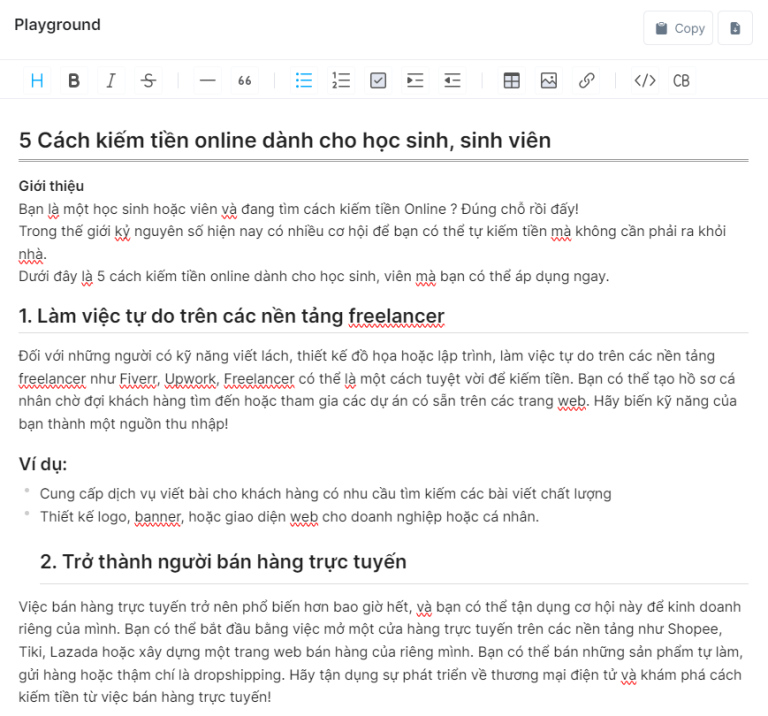Insert a table

click(511, 80)
